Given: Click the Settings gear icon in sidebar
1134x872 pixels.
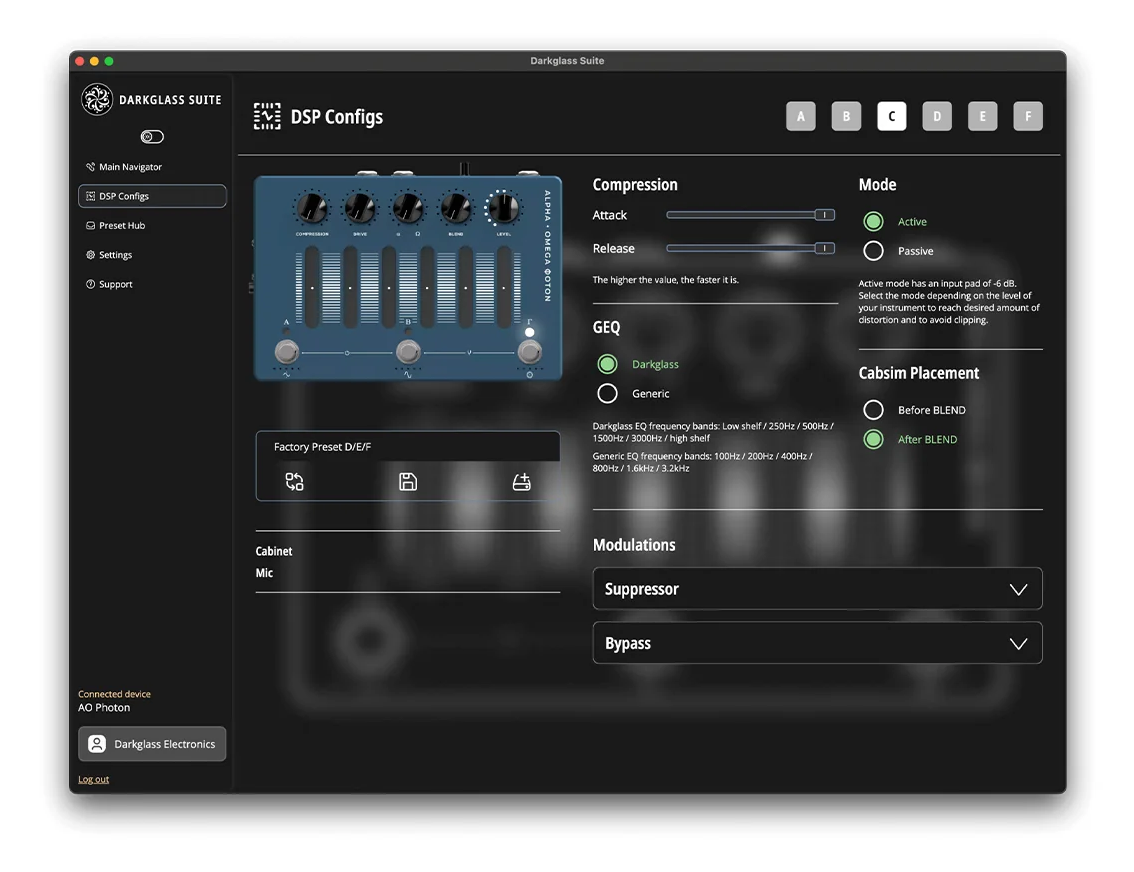Looking at the screenshot, I should tap(90, 255).
